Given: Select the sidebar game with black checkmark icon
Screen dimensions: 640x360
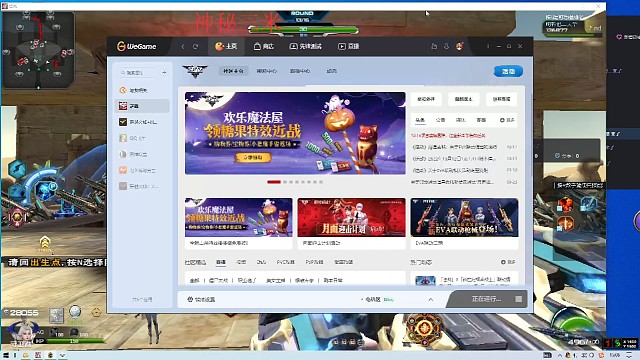Looking at the screenshot, I should pyautogui.click(x=142, y=122).
